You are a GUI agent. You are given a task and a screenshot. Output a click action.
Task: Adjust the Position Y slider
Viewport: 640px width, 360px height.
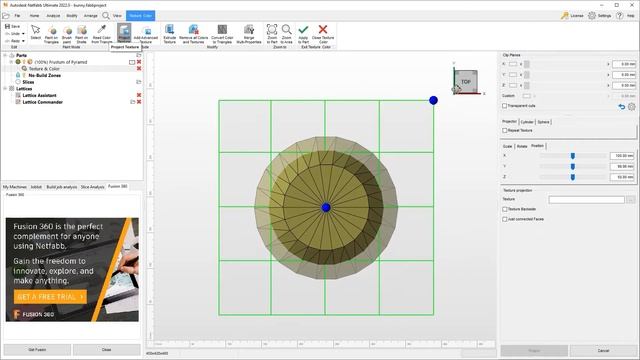573,167
